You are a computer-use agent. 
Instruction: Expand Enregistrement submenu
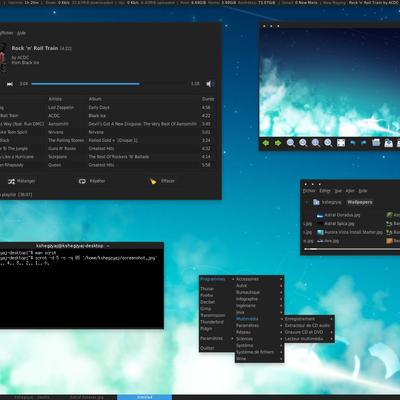(x=309, y=319)
